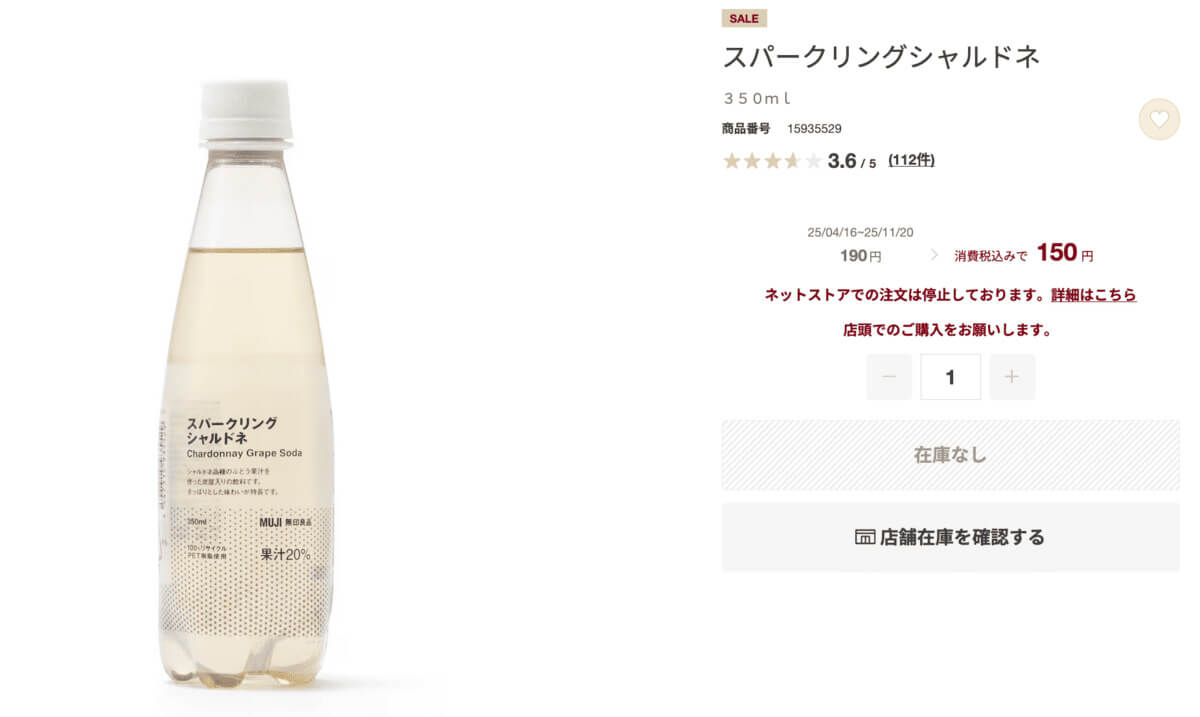Click the 350ml volume text under the title
This screenshot has height=717, width=1200.
757,98
